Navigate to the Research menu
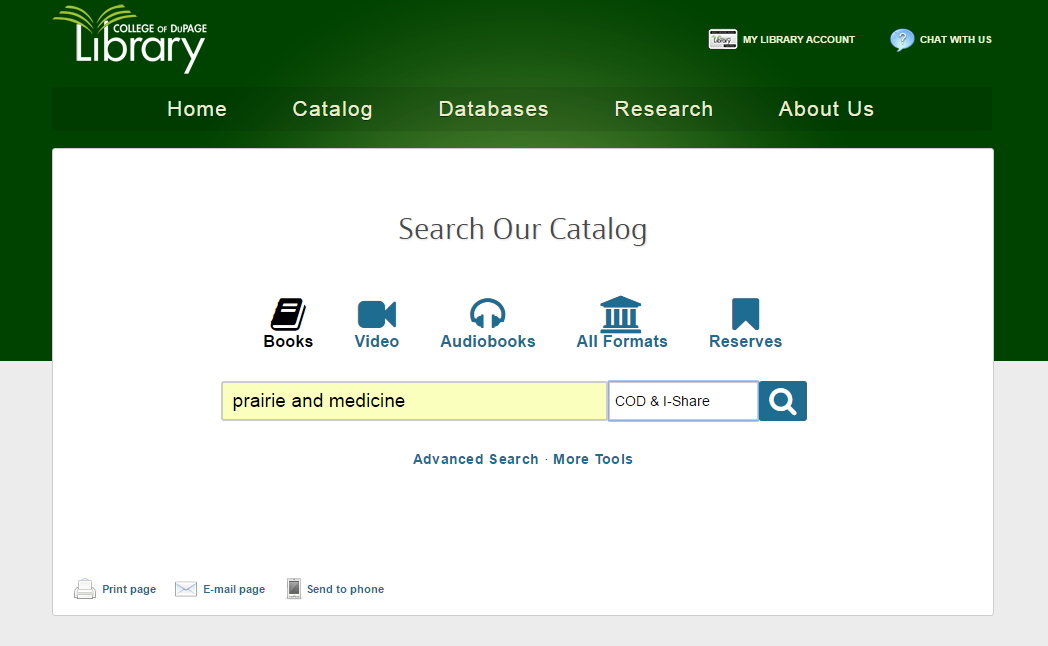Screen dimensions: 1048x646 (x=663, y=109)
